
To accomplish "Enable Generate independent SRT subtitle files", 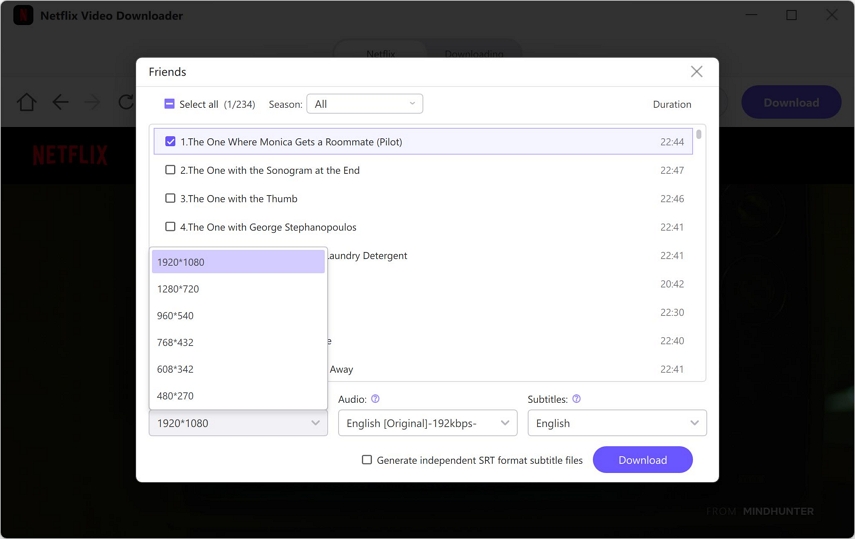I will coord(367,460).
